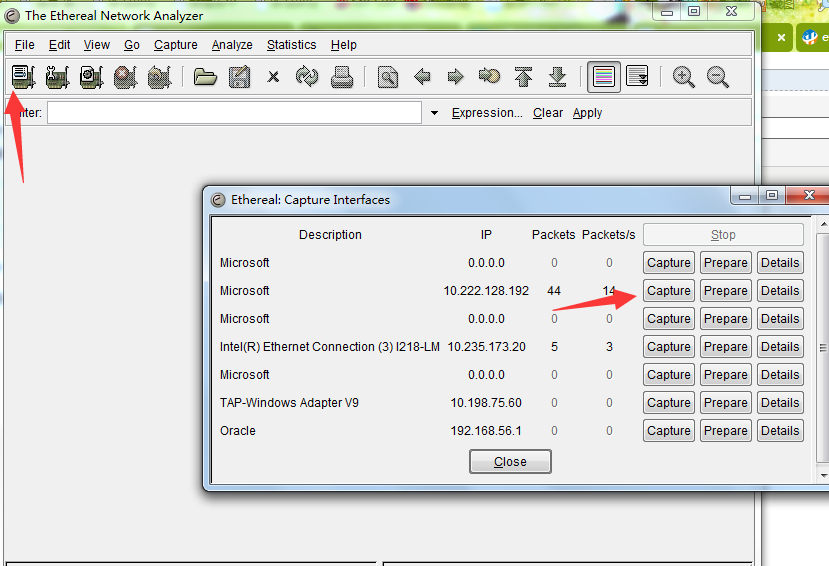Jump to first packet icon
This screenshot has height=566, width=829.
(x=523, y=77)
